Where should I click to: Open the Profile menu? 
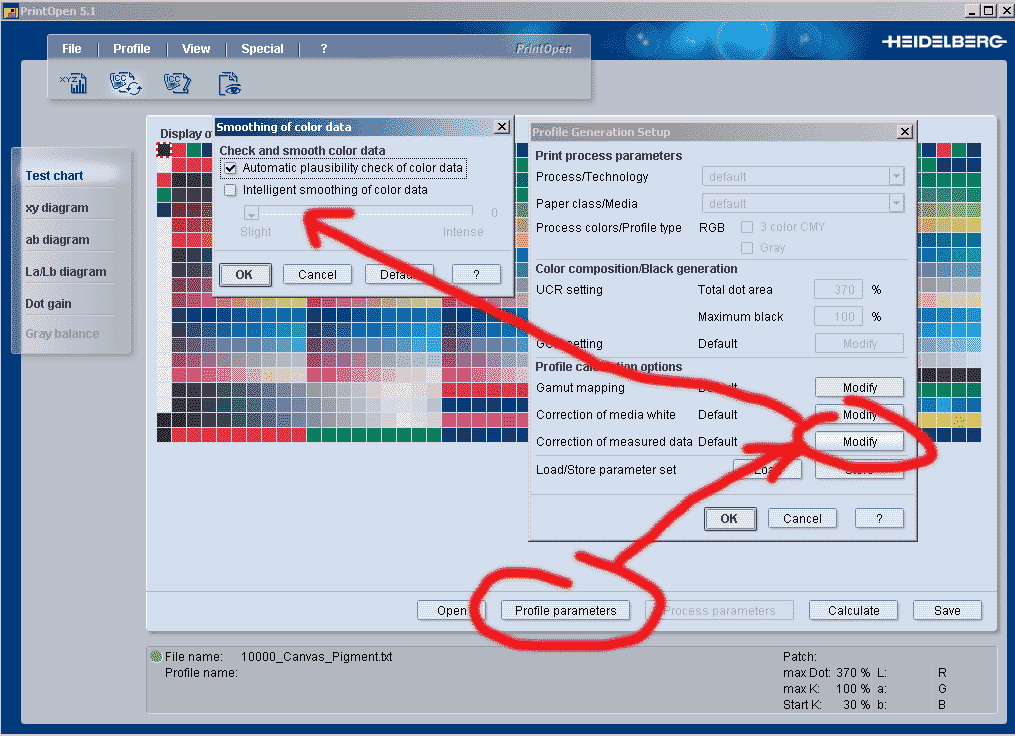[x=131, y=49]
